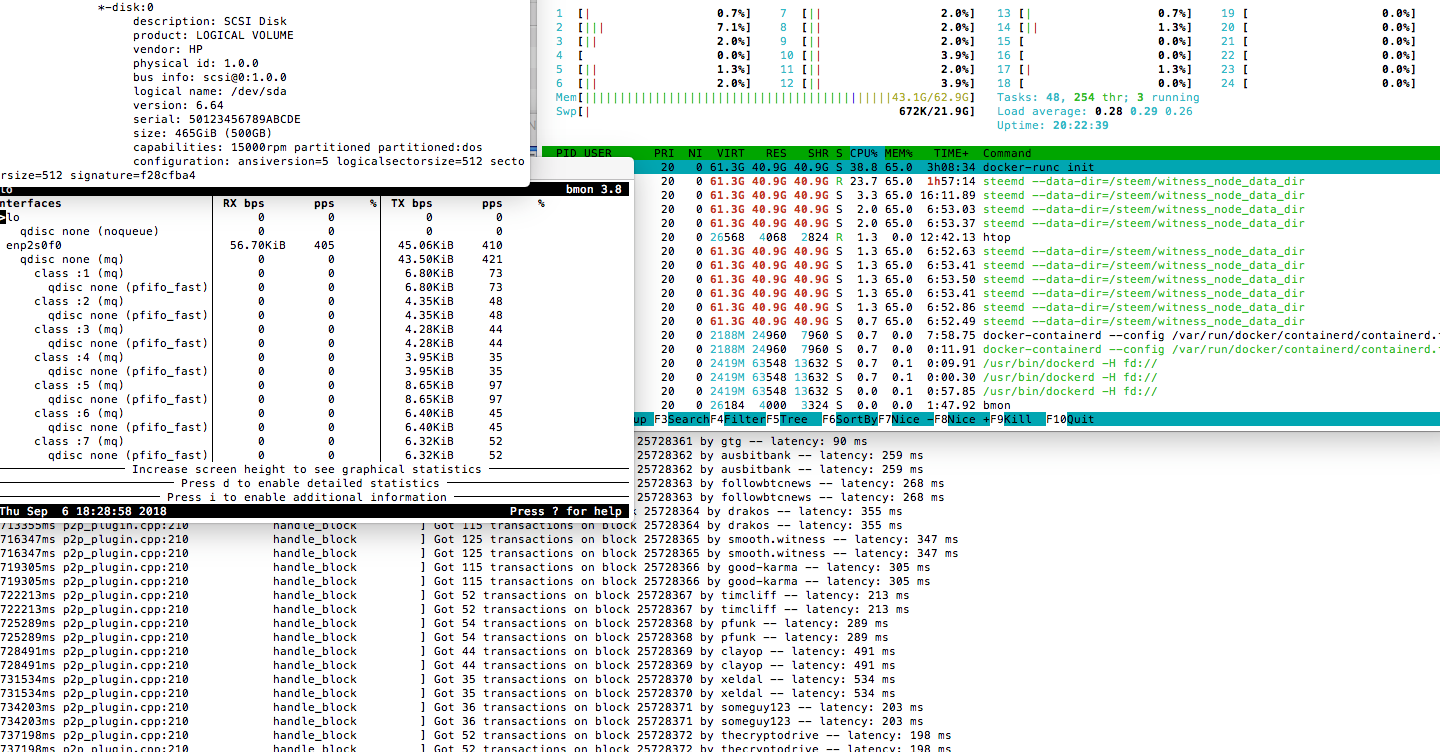Sort htop by the MEM% column header

tap(901, 153)
